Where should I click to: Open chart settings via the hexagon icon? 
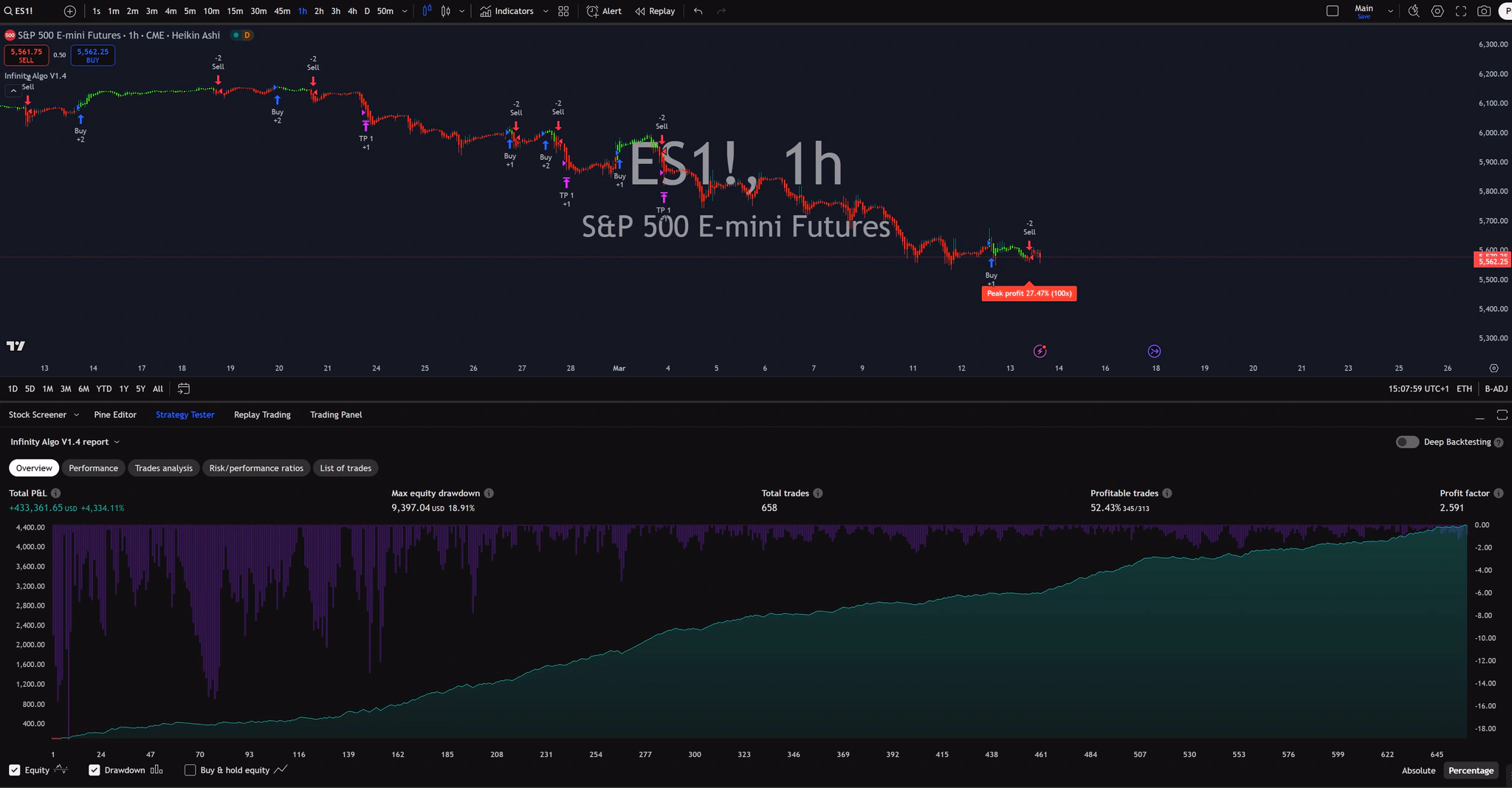(x=1437, y=11)
